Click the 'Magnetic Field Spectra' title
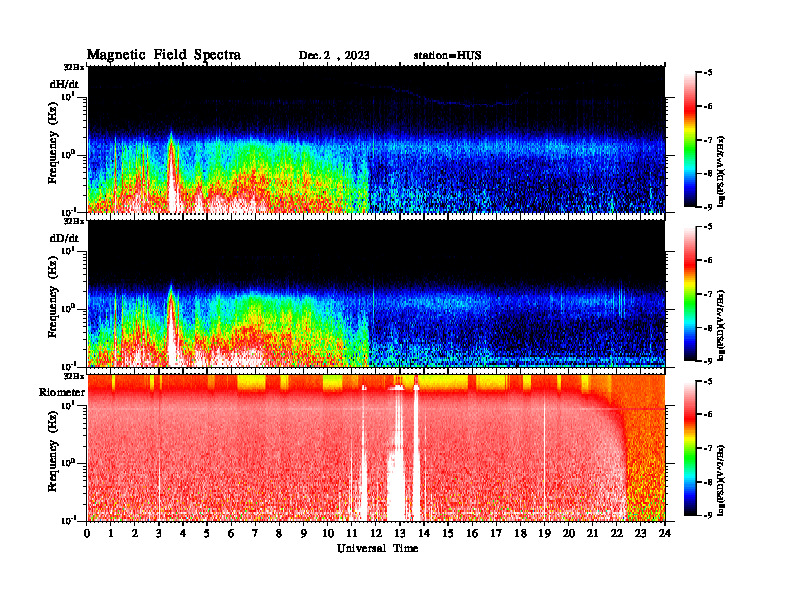The width and height of the screenshot is (792, 612). [x=164, y=55]
